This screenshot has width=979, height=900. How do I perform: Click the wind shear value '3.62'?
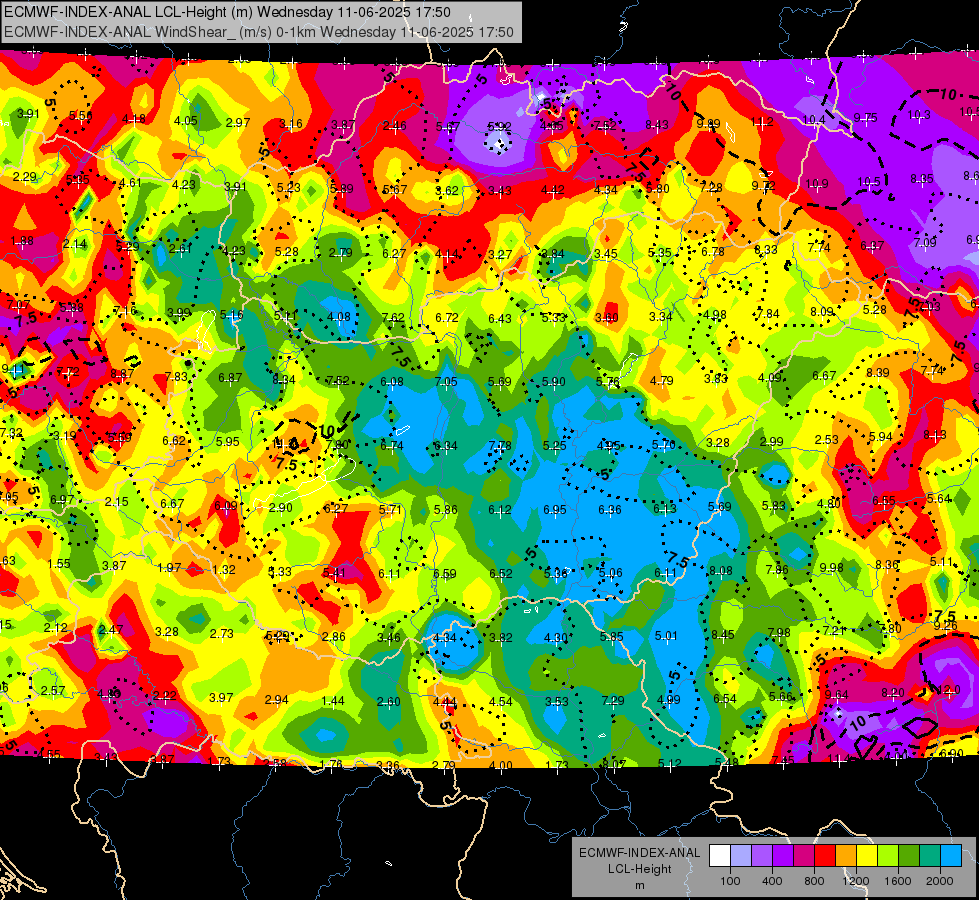447,190
